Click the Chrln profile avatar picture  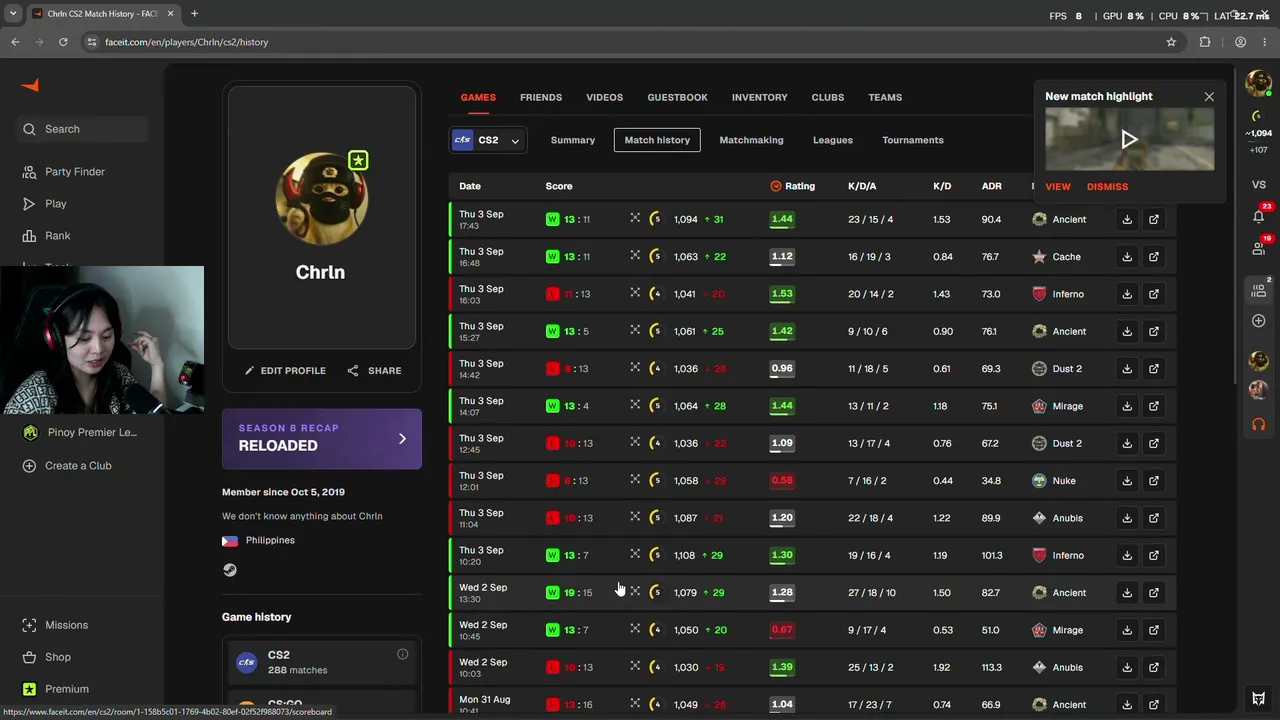point(322,198)
